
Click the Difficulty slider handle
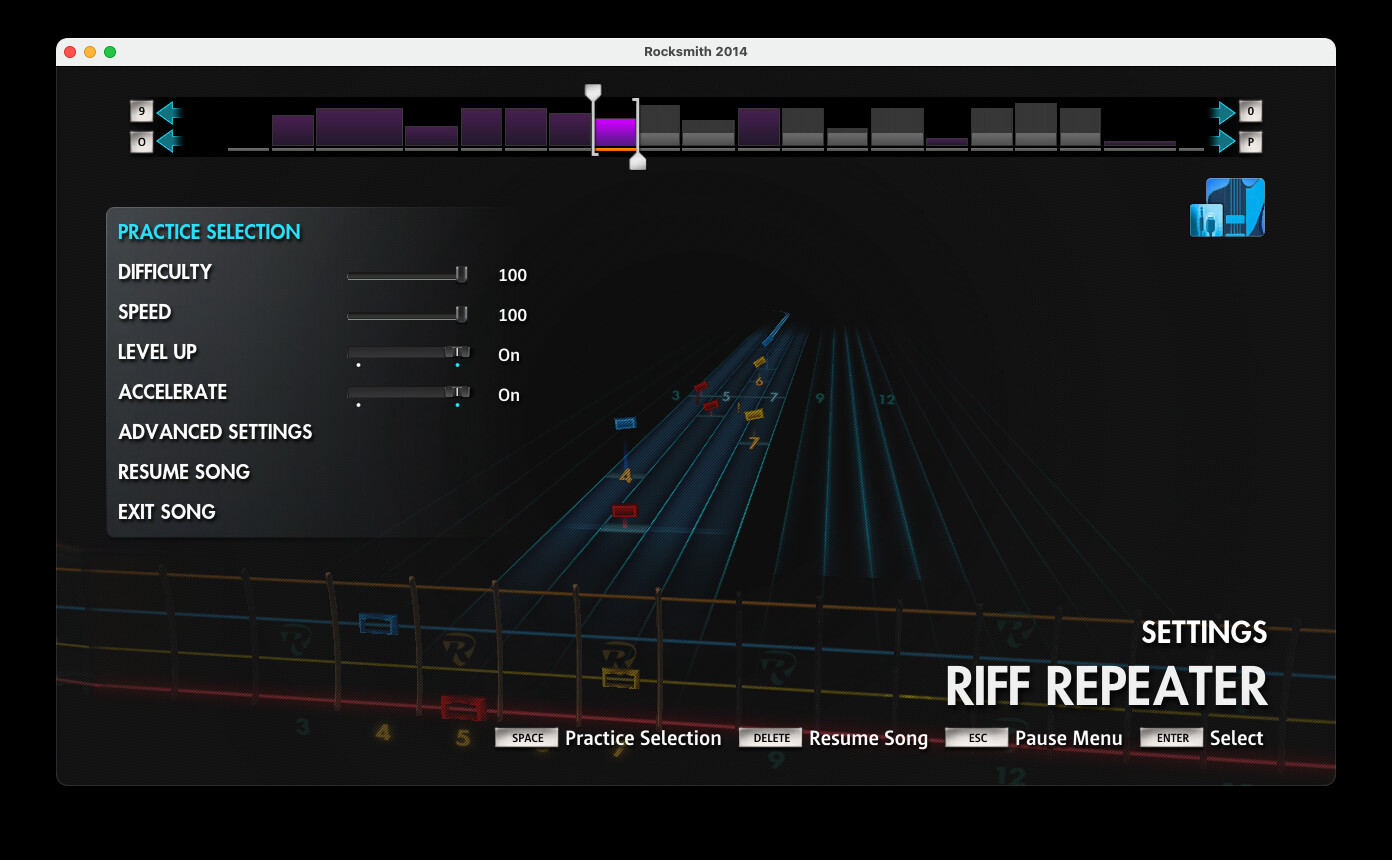point(461,274)
